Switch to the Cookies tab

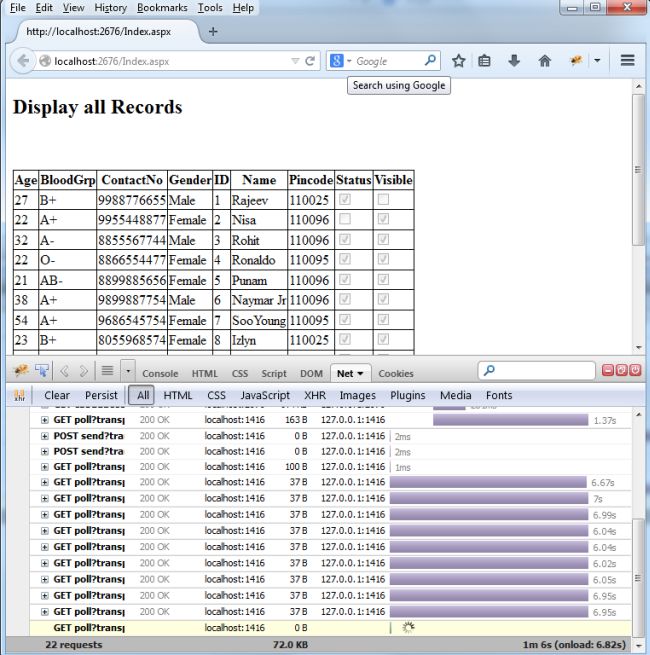point(396,373)
